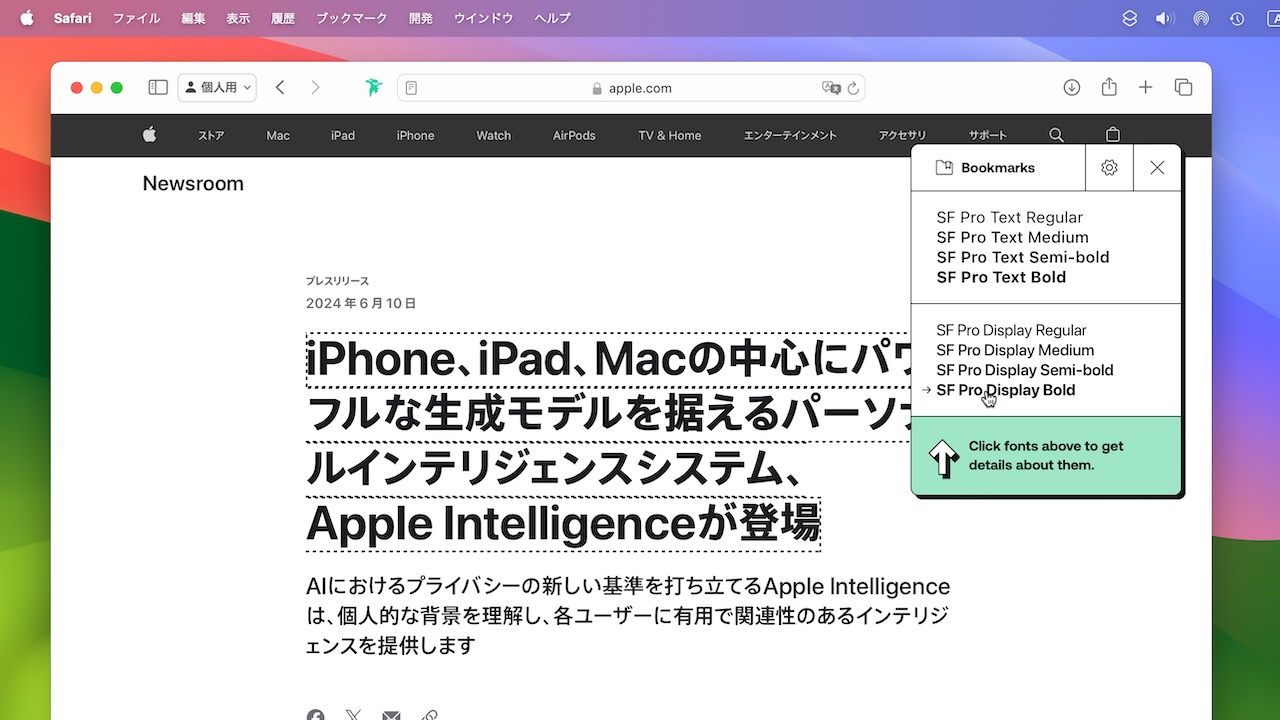The width and height of the screenshot is (1280, 720).
Task: Open the shopping bag icon
Action: (x=1113, y=134)
